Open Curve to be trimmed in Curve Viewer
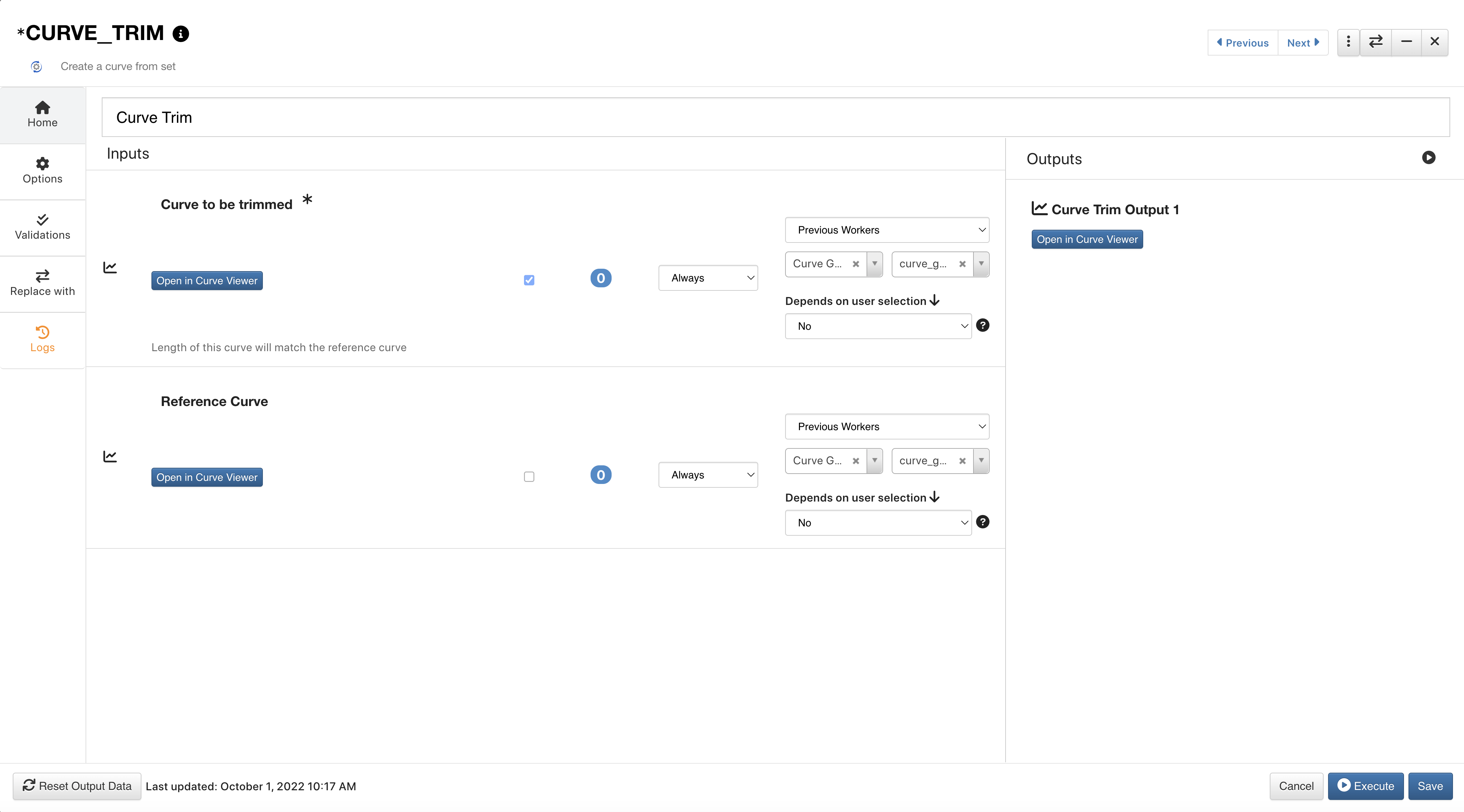Image resolution: width=1464 pixels, height=812 pixels. click(207, 281)
